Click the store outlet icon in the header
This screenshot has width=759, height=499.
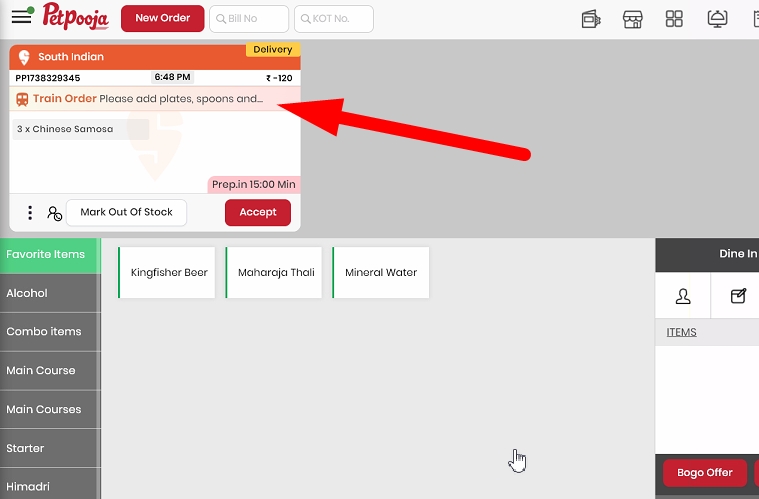pos(632,19)
